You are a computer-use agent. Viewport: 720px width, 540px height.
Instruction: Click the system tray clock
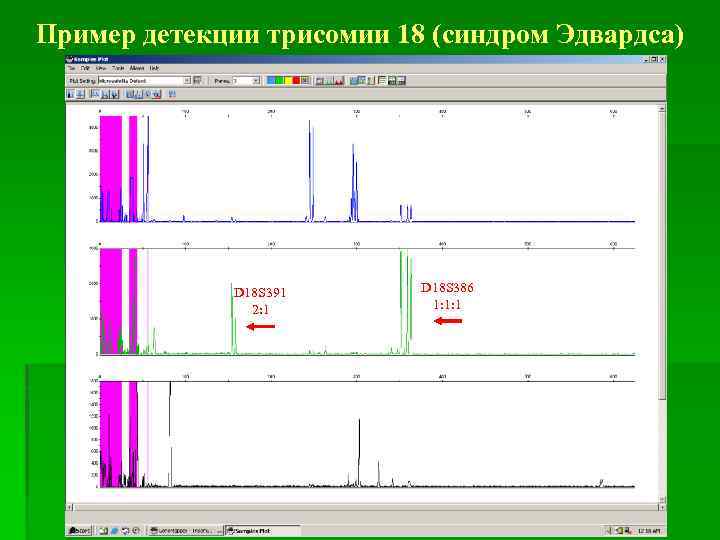(650, 531)
